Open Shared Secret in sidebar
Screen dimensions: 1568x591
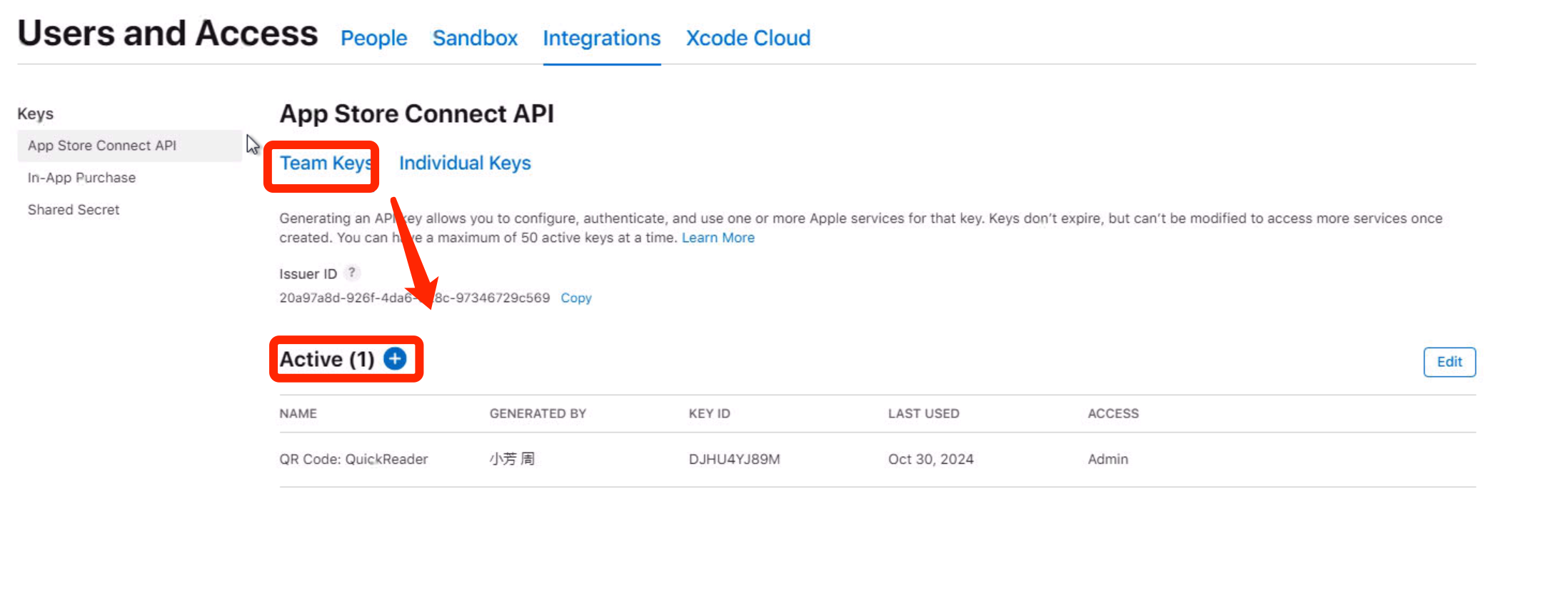click(x=74, y=210)
